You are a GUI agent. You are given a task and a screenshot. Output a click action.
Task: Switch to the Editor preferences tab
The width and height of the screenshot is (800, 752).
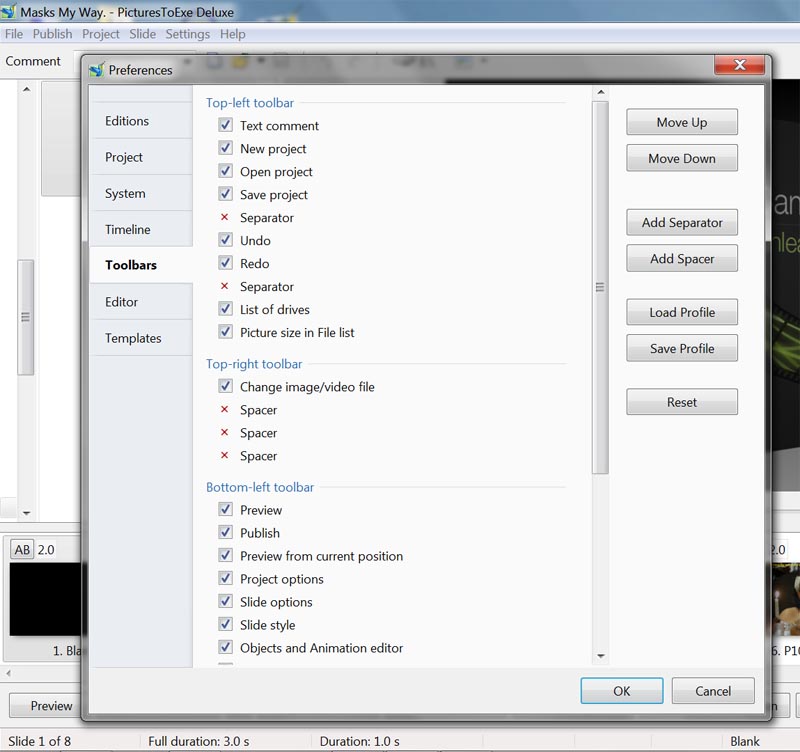tap(122, 302)
